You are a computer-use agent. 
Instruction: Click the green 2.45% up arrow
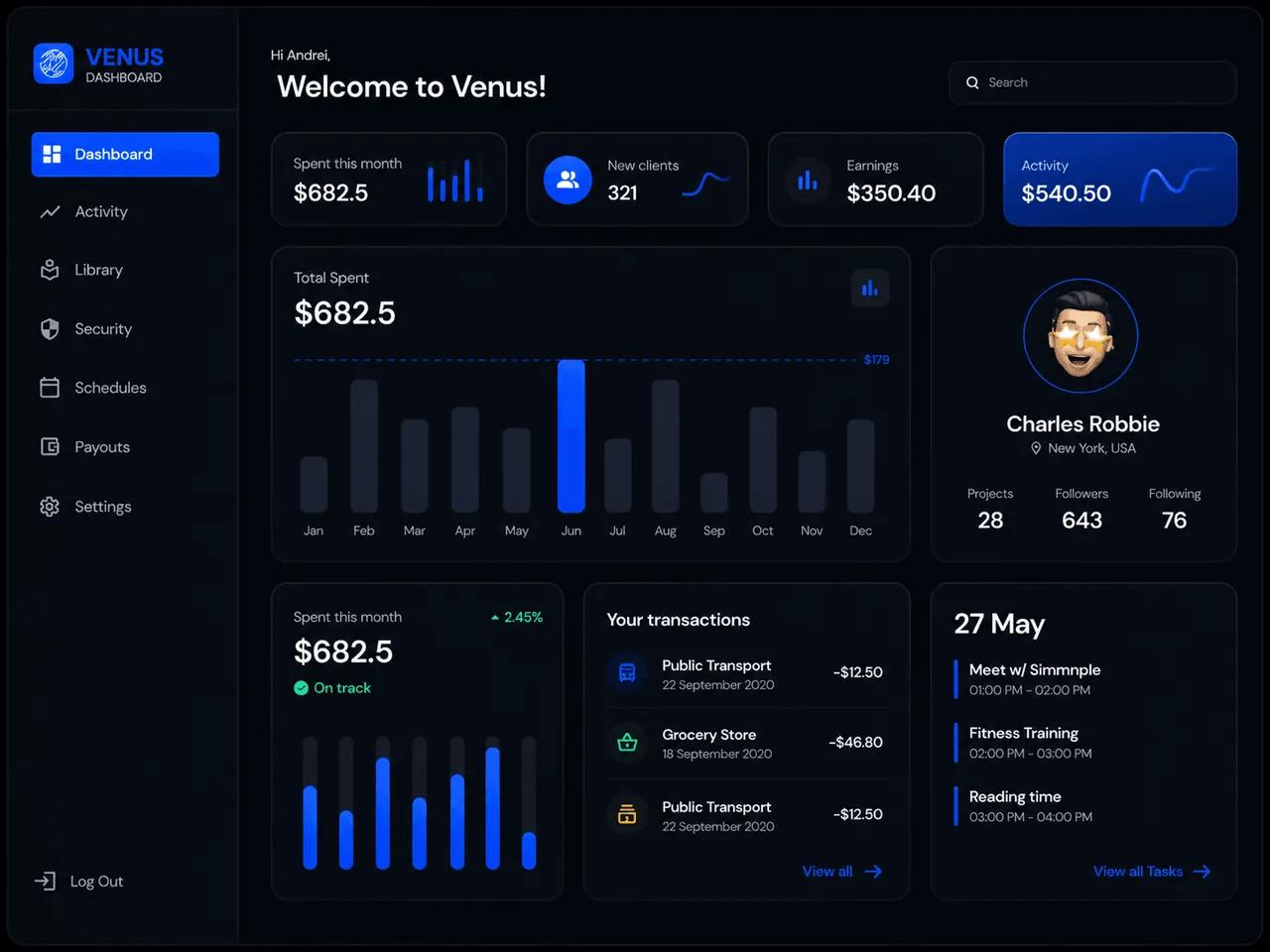(x=495, y=618)
